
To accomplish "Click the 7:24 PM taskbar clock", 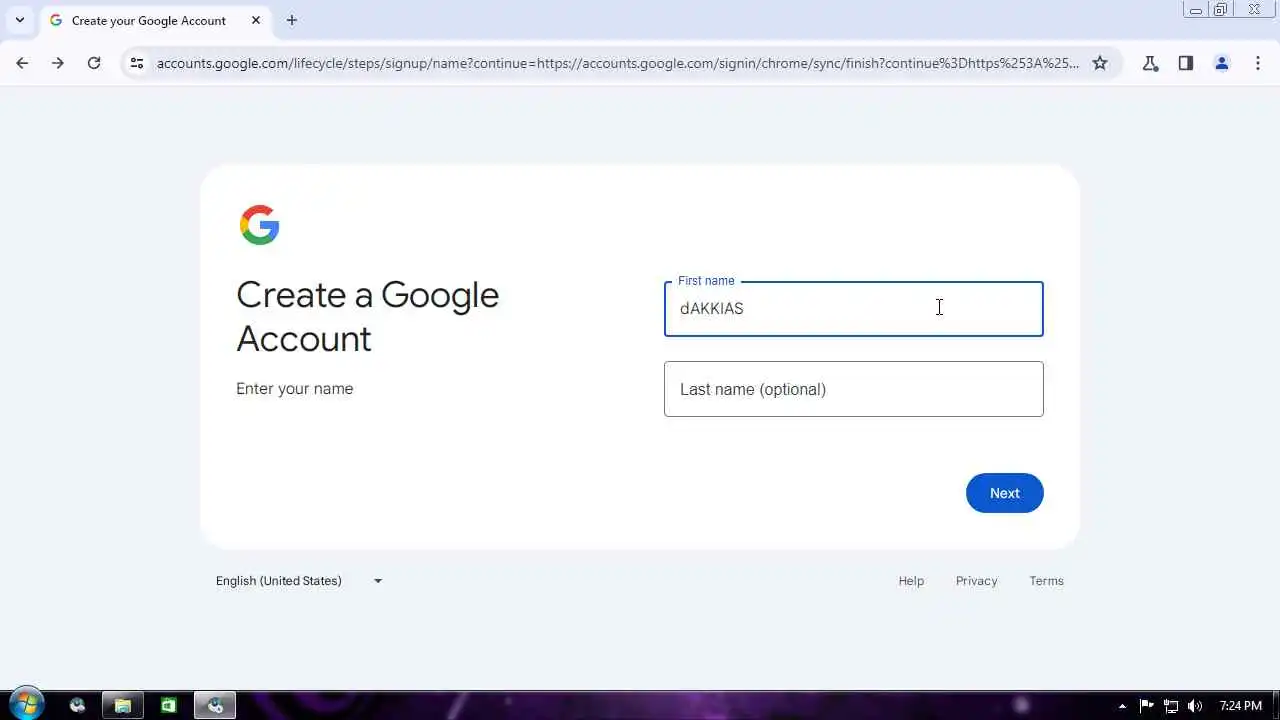I will (x=1241, y=706).
